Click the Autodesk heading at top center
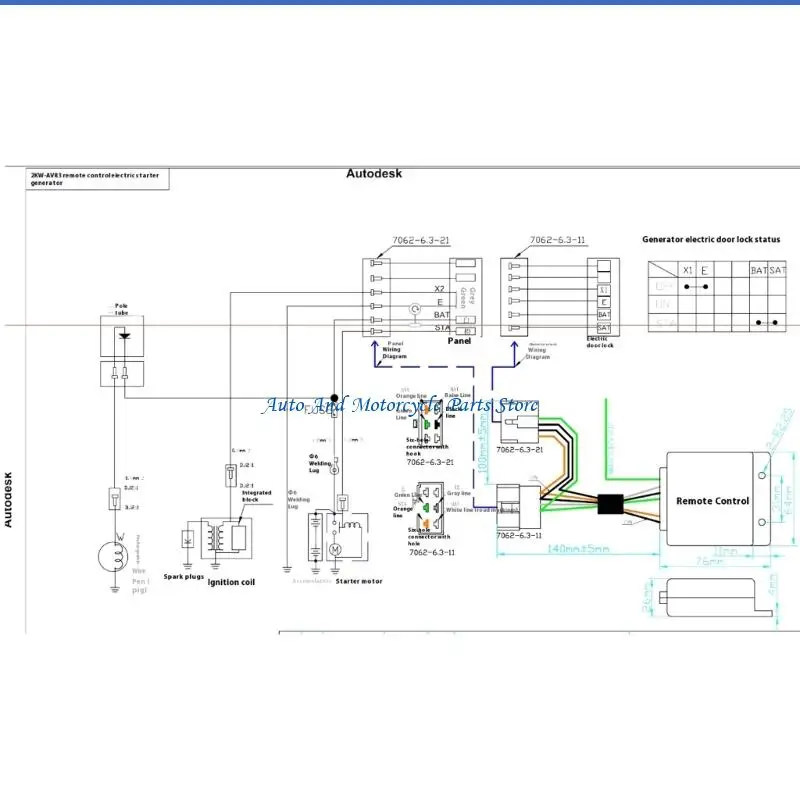 point(374,173)
